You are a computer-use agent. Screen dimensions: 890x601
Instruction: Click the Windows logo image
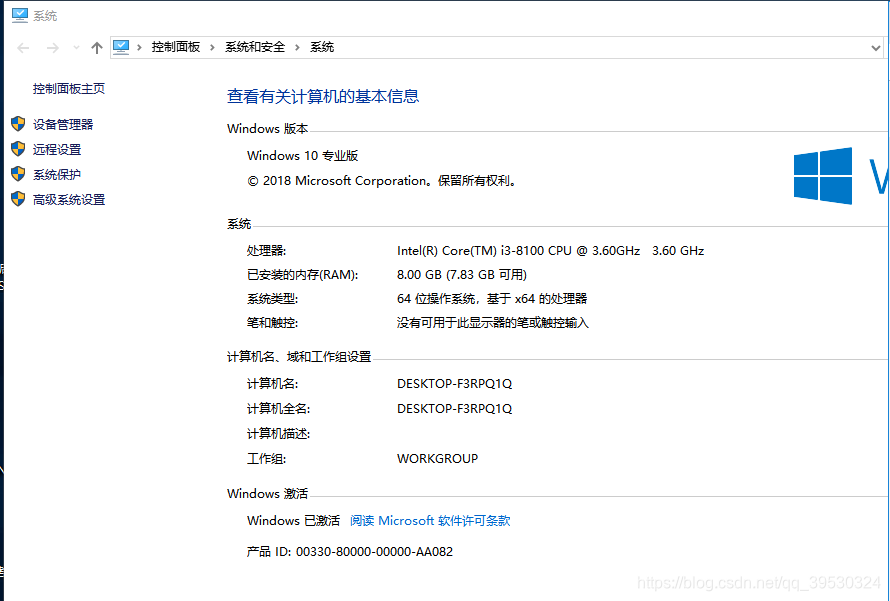[823, 176]
